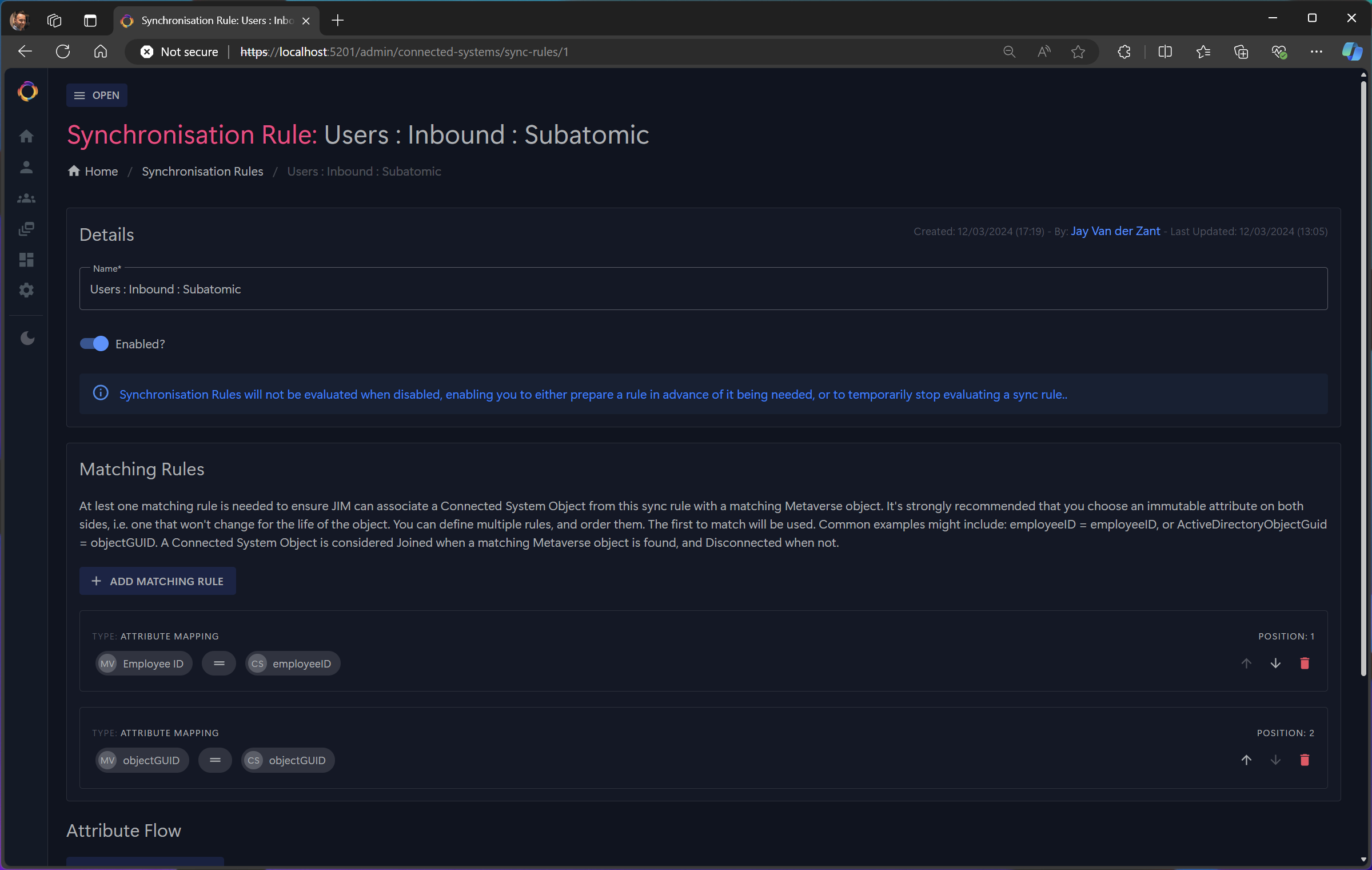Click Home breadcrumb link

(101, 172)
